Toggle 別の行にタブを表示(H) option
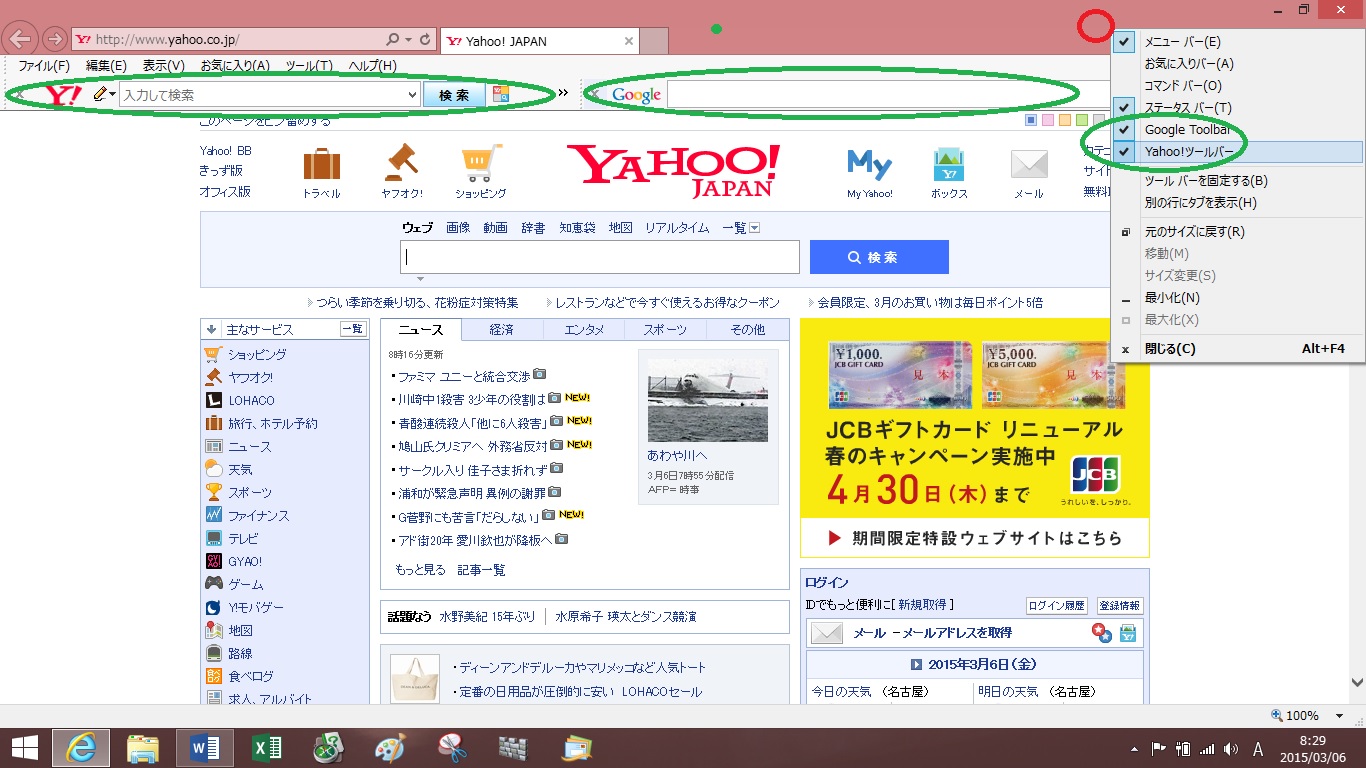Image resolution: width=1366 pixels, height=768 pixels. (x=1237, y=203)
